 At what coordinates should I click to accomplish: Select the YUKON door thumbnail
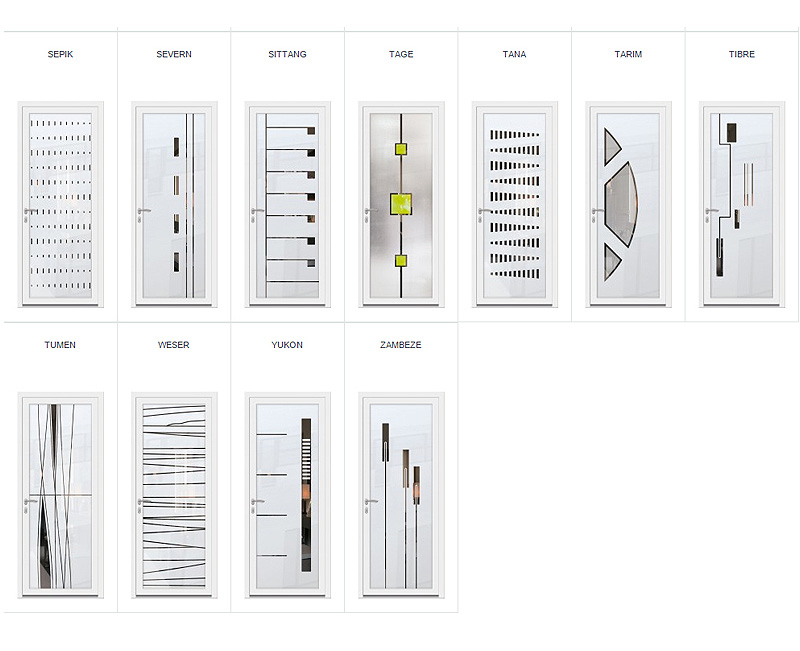pos(288,495)
